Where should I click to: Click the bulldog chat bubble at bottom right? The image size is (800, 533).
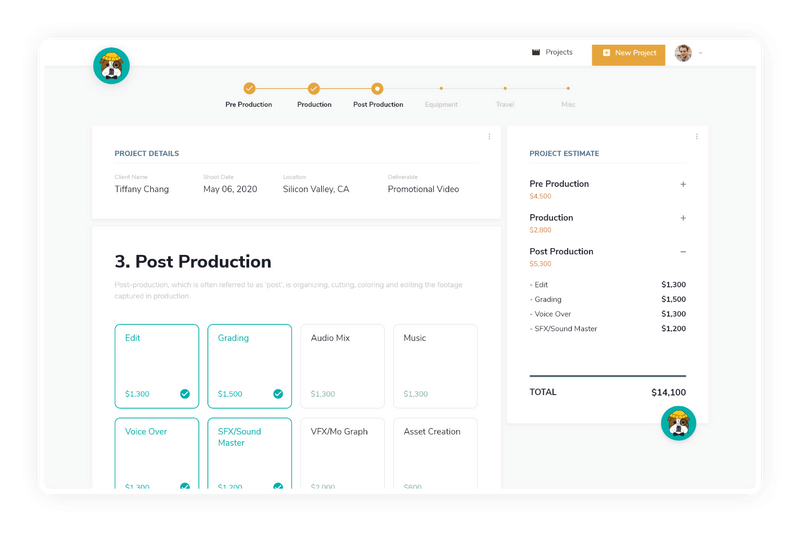pyautogui.click(x=678, y=423)
